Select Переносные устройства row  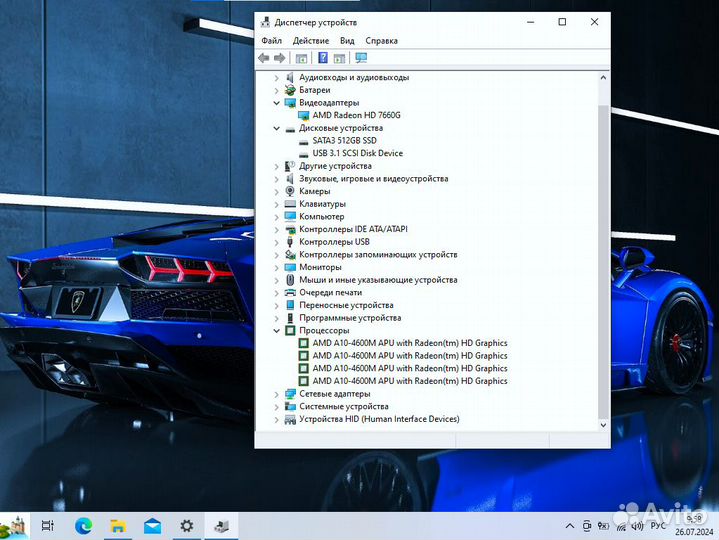point(346,305)
